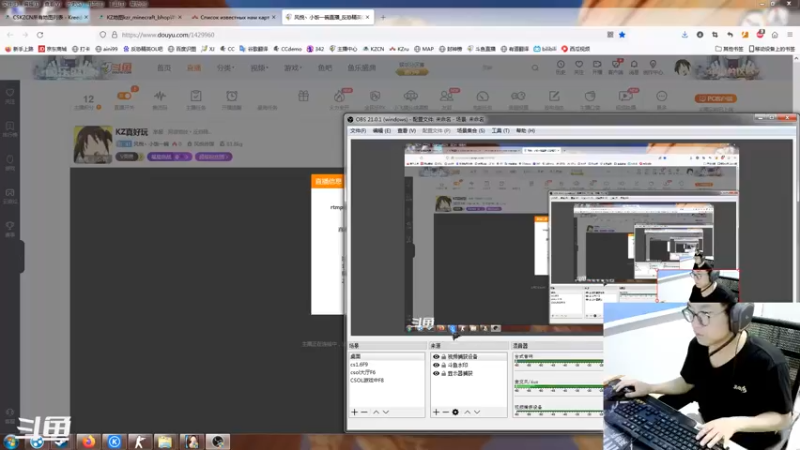Open the MAP bookmark
The image size is (800, 450).
click(x=423, y=49)
